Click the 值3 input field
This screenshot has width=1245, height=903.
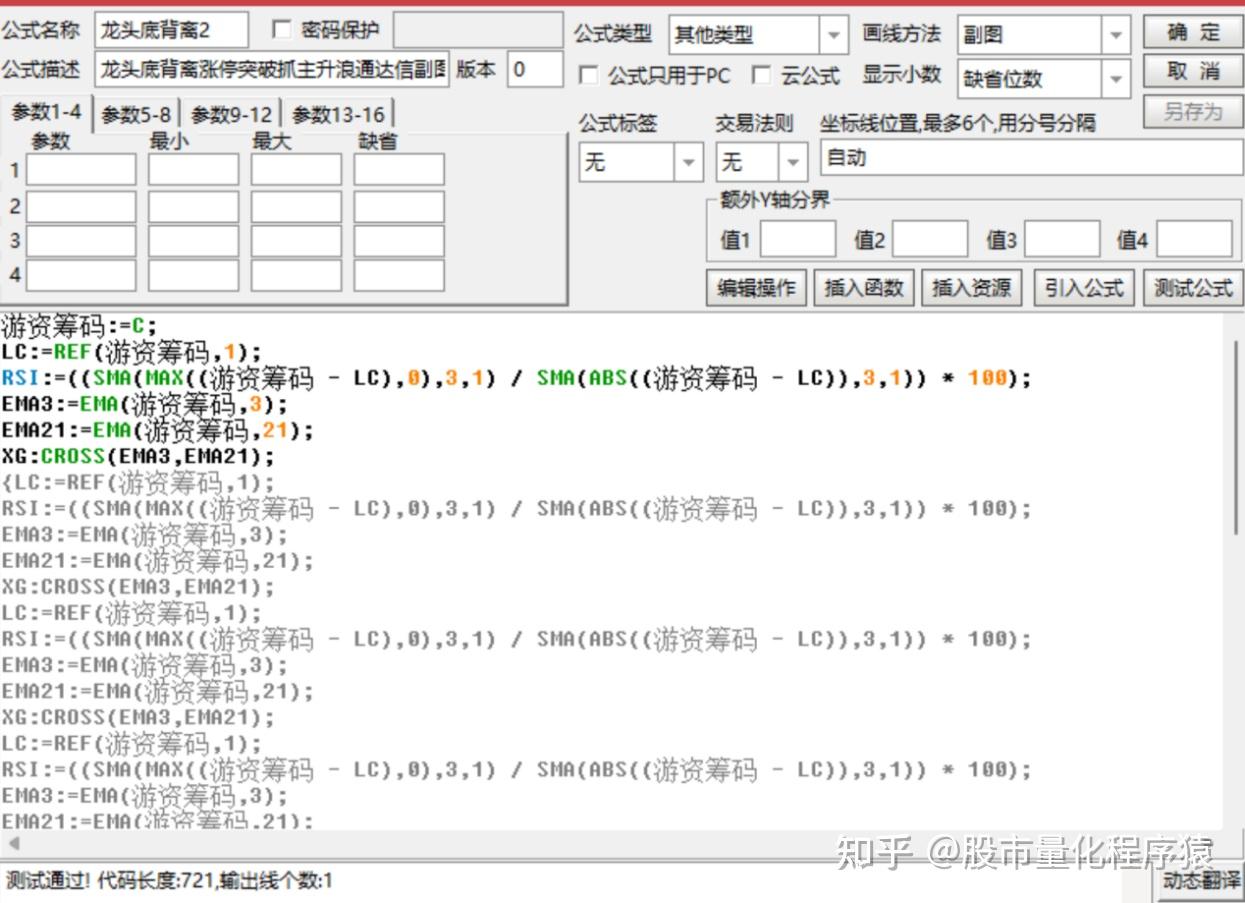click(x=1062, y=240)
